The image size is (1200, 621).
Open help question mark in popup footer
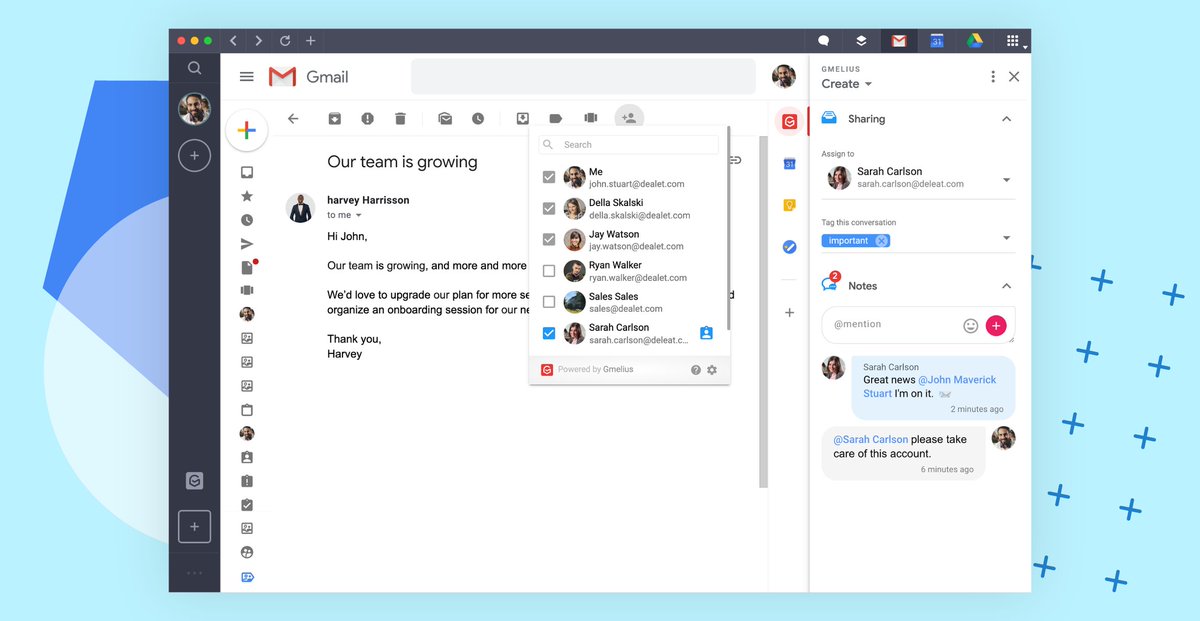[x=696, y=370]
